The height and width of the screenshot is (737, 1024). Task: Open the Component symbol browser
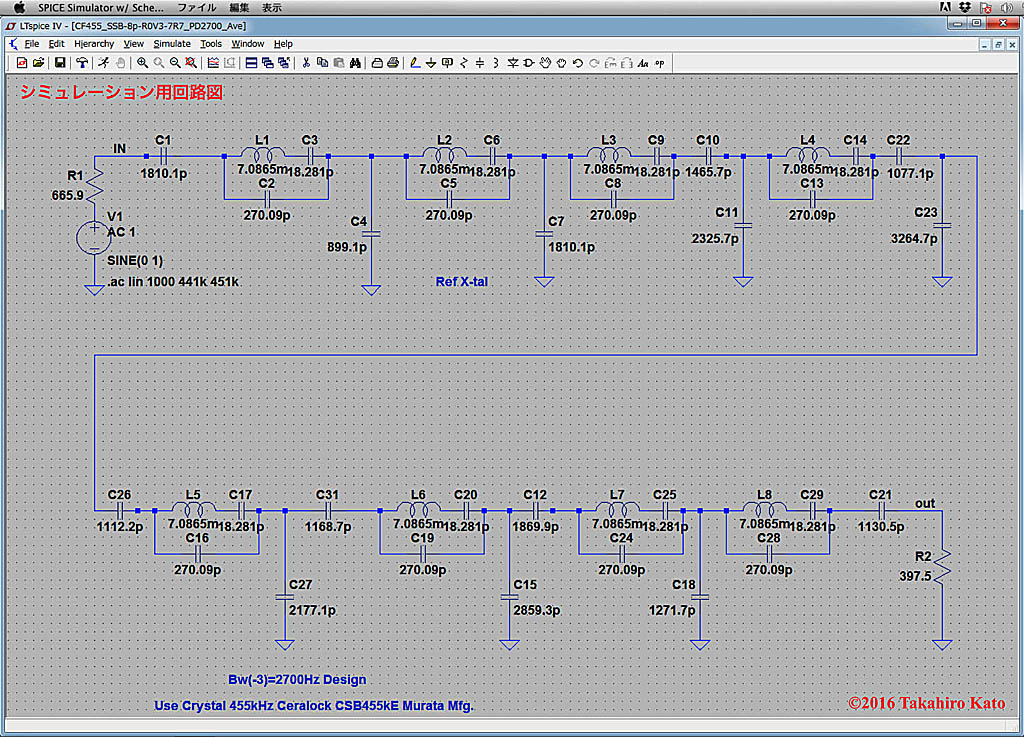point(528,63)
